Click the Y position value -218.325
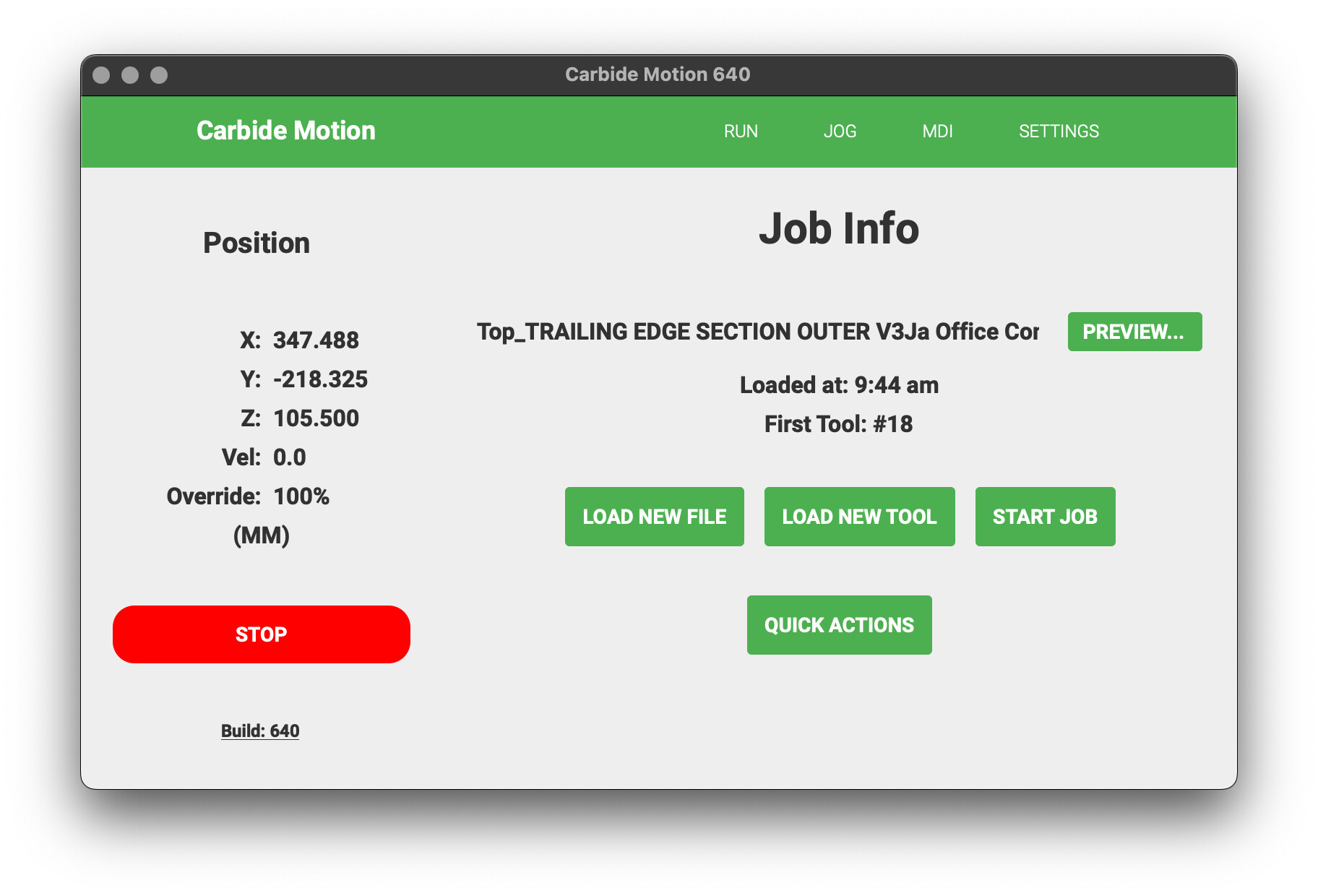Screen dimensions: 1318x896 click(320, 379)
